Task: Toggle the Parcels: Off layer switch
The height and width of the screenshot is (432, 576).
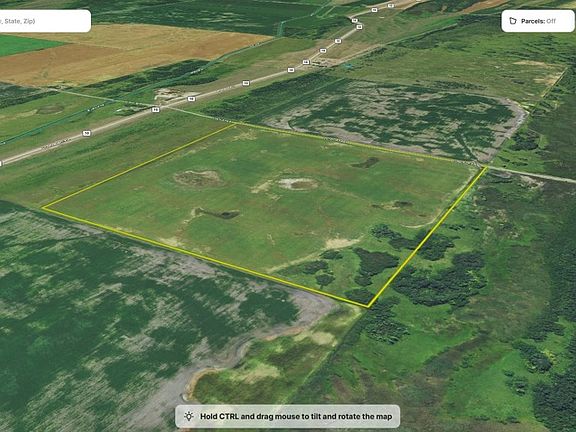Action: pyautogui.click(x=537, y=21)
